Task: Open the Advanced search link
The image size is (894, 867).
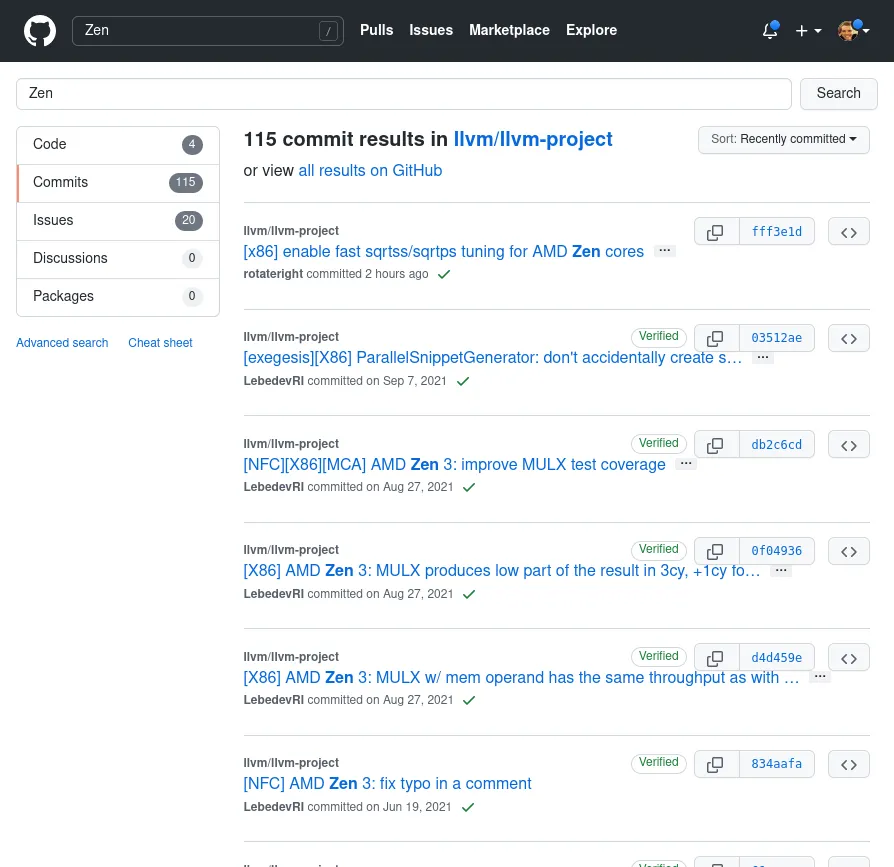Action: 62,343
